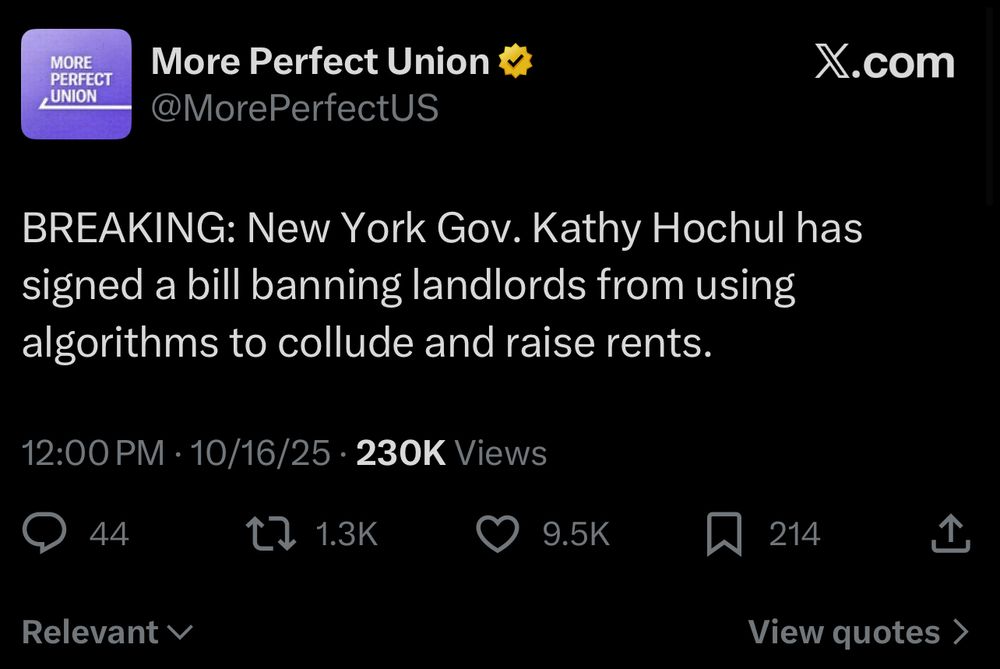This screenshot has width=1000, height=669.
Task: Click the X.com logo
Action: tap(884, 63)
